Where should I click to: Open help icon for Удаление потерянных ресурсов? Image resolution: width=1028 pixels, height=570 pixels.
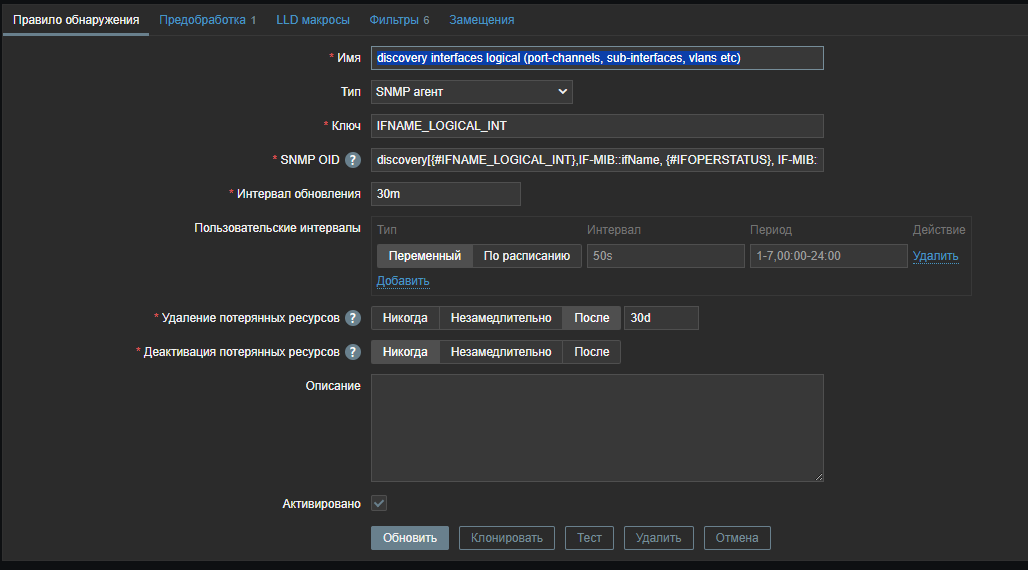(353, 318)
